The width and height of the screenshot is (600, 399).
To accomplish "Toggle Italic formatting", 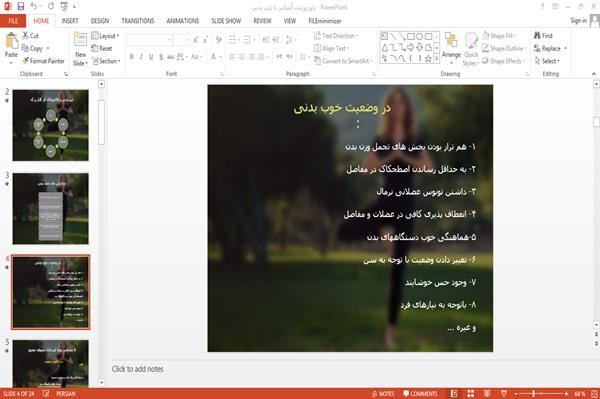I will click(x=141, y=57).
